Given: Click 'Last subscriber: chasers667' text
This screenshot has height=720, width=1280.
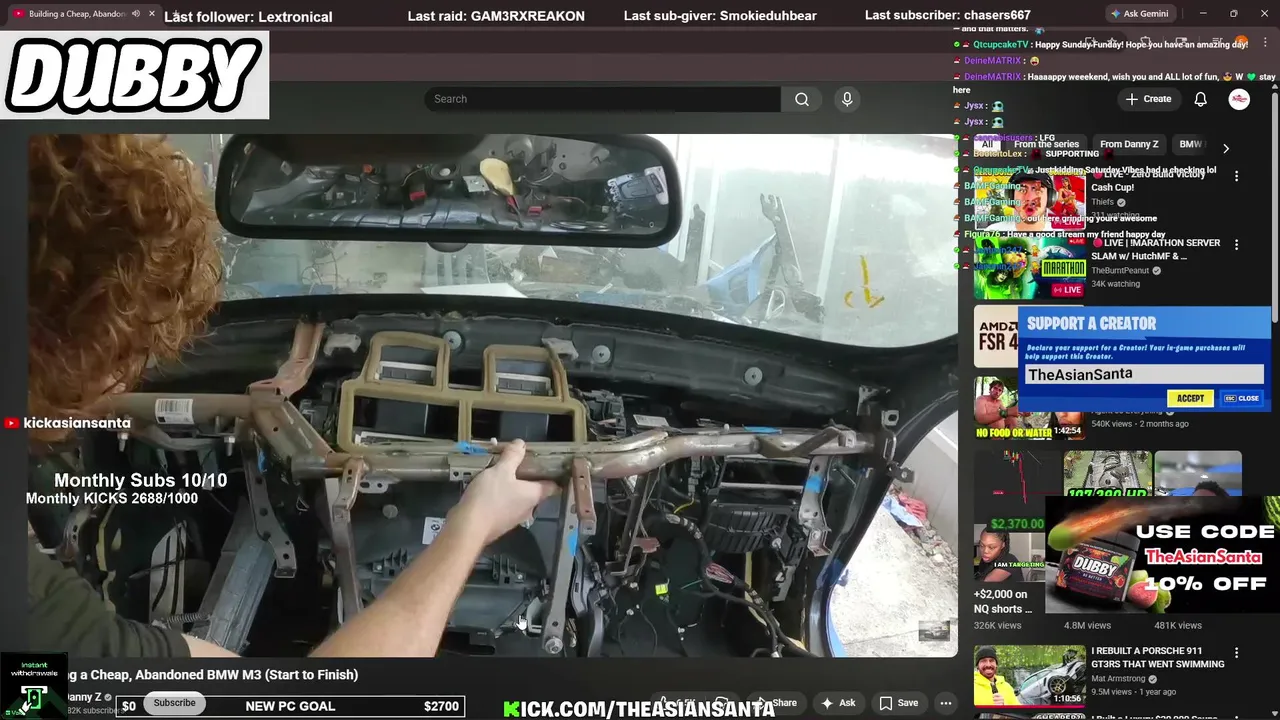Looking at the screenshot, I should pos(948,16).
